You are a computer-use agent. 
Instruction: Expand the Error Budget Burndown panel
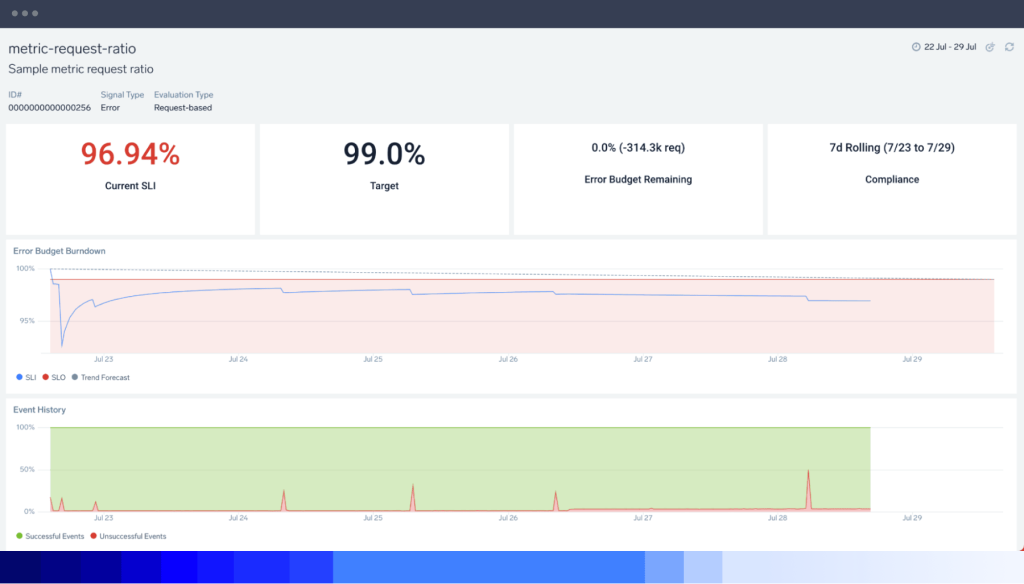[x=58, y=251]
